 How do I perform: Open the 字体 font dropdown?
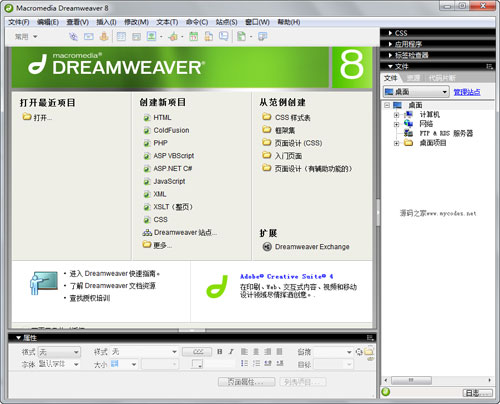coord(59,364)
